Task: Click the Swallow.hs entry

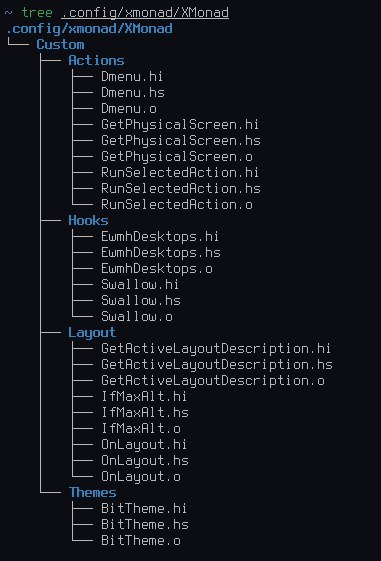Action: (x=141, y=301)
